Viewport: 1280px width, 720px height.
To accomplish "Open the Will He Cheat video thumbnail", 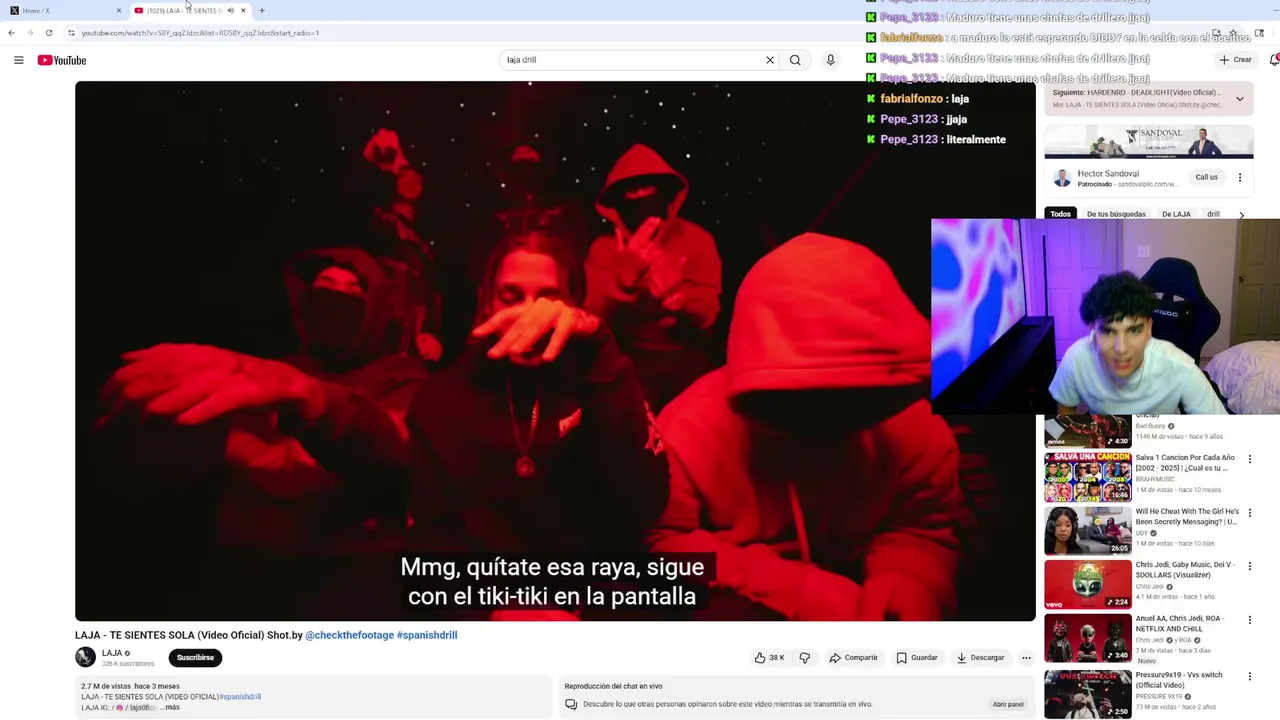I will [x=1088, y=531].
